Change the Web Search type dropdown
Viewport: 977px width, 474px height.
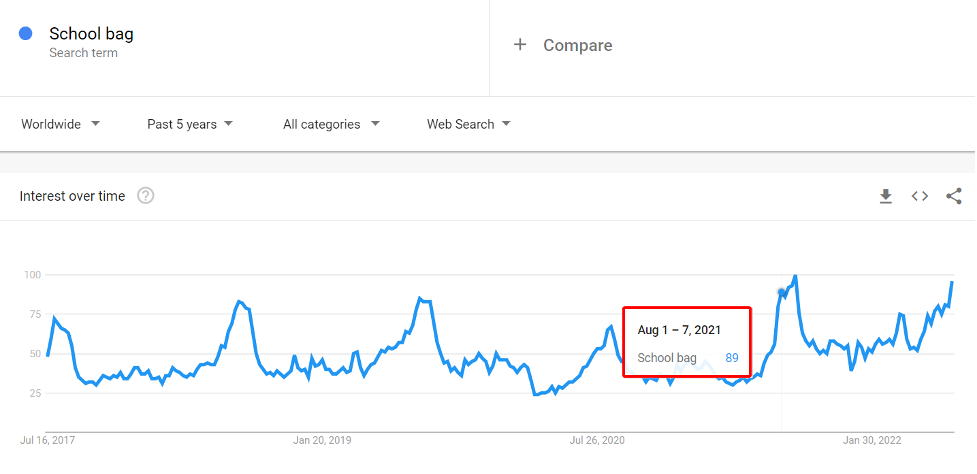pos(468,124)
